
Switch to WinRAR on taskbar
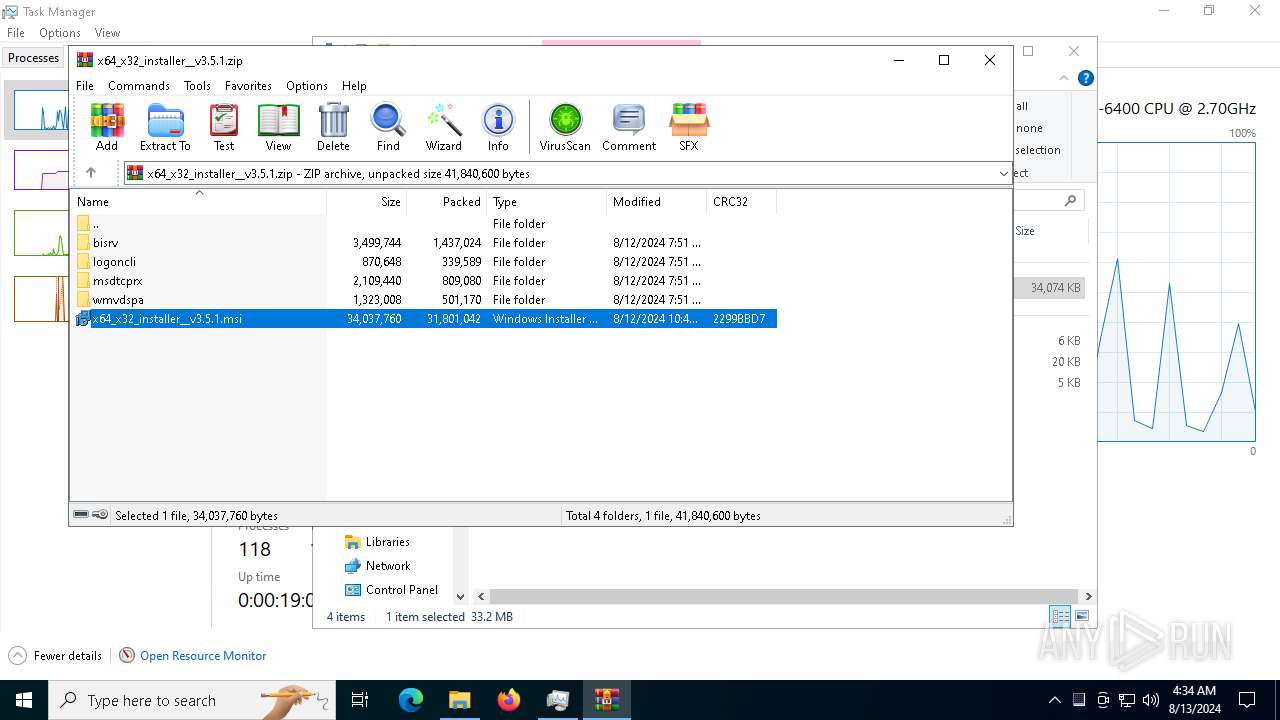tap(607, 700)
